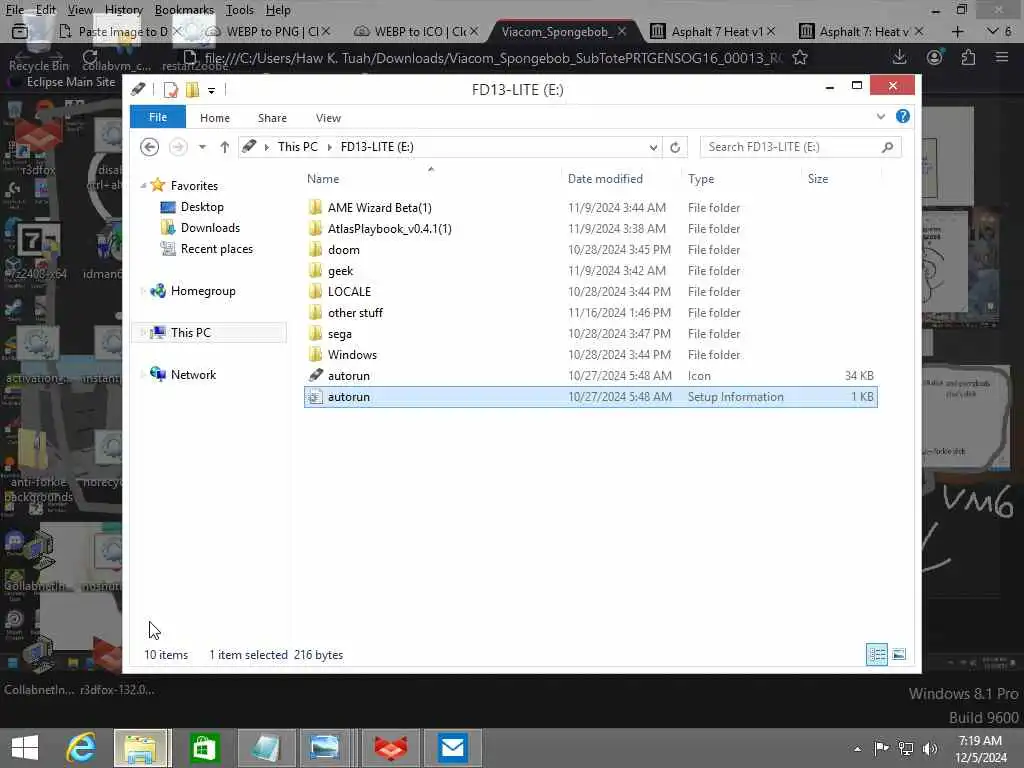Click the Back arrow in Explorer
The height and width of the screenshot is (768, 1024).
[150, 147]
